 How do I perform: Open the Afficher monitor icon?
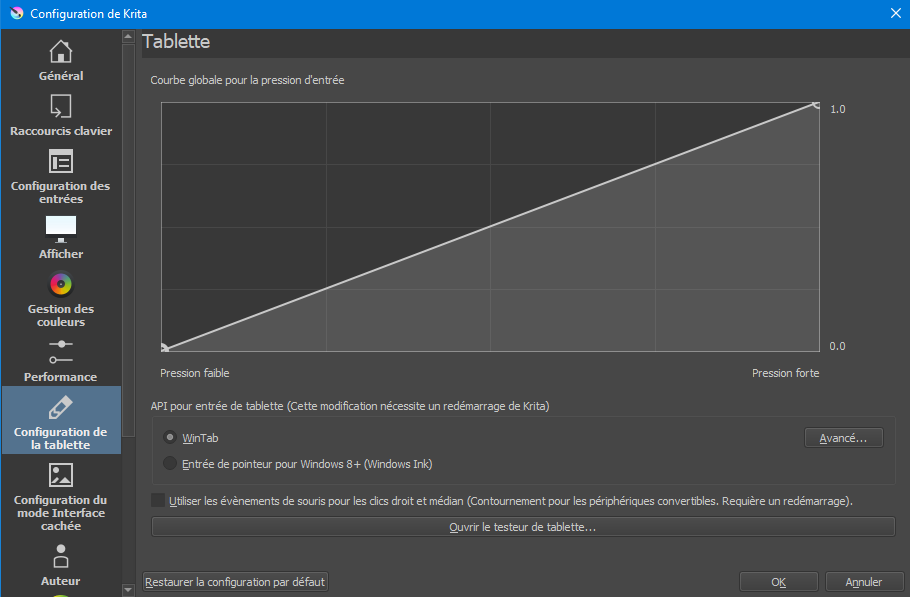tap(60, 229)
